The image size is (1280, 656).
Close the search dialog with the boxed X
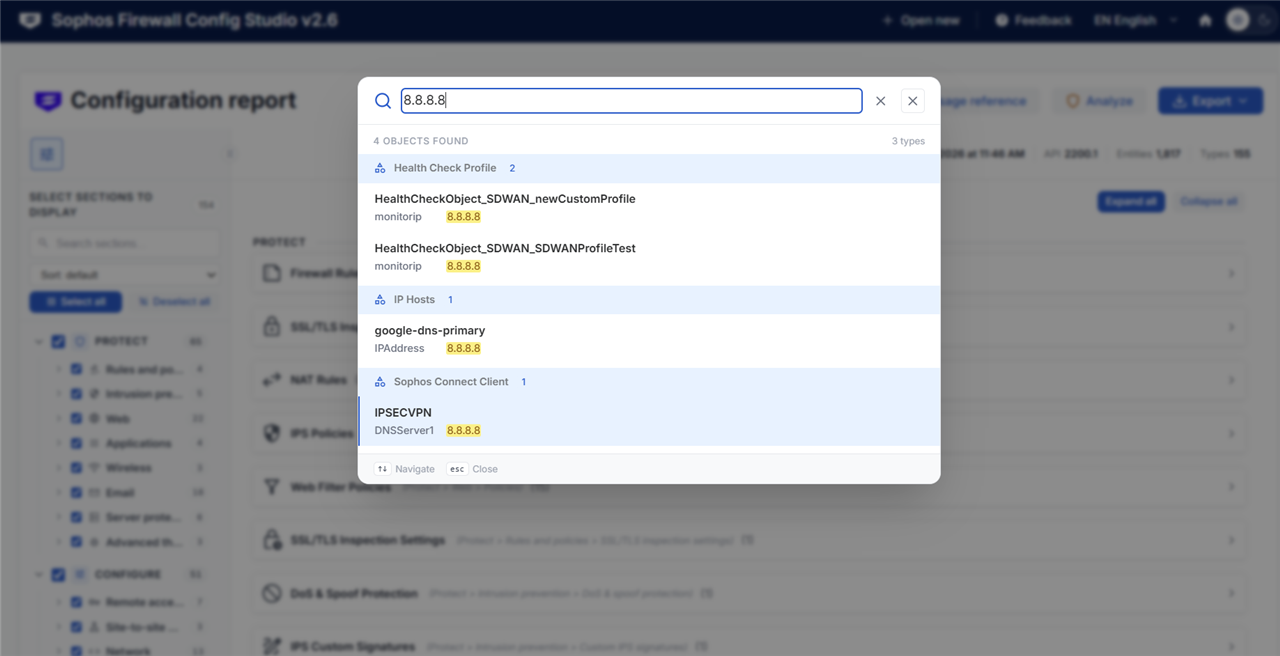[x=913, y=101]
